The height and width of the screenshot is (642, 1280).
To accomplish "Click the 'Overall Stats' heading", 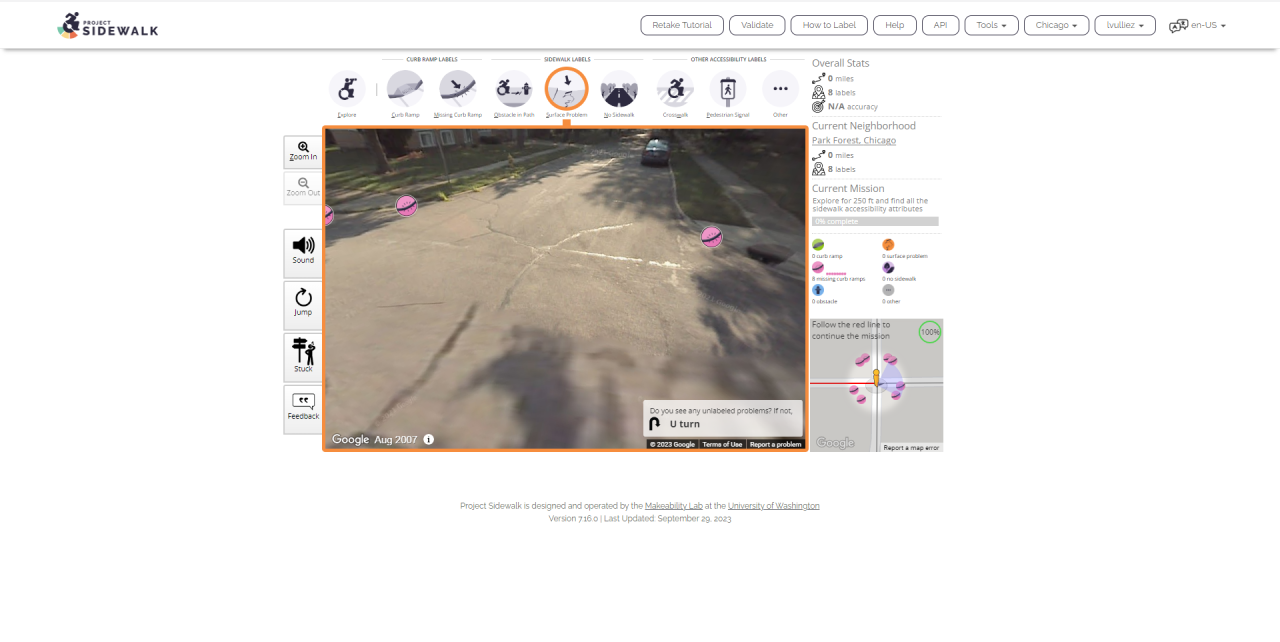I will pos(840,63).
